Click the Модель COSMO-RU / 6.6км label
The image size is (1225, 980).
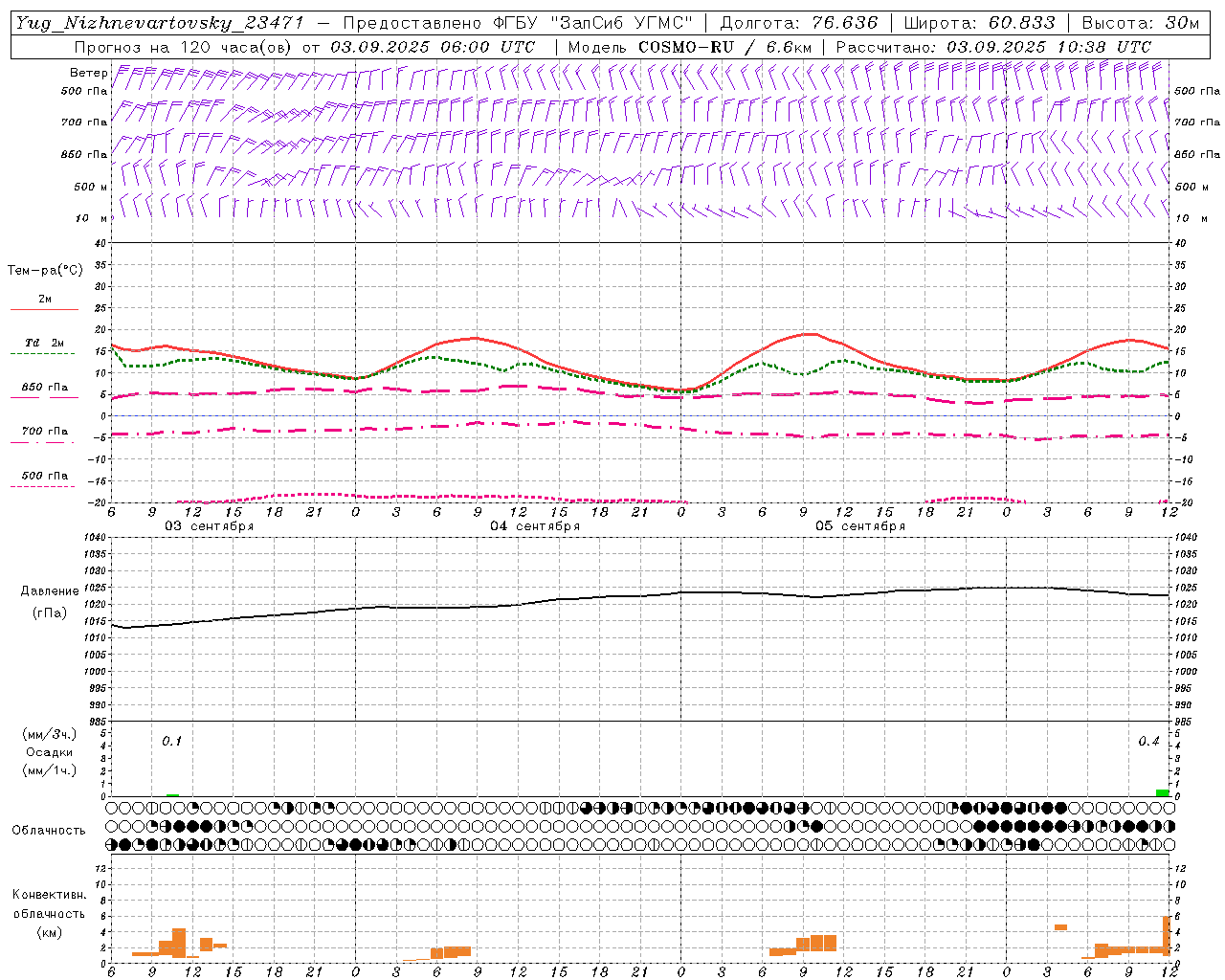coord(690,47)
